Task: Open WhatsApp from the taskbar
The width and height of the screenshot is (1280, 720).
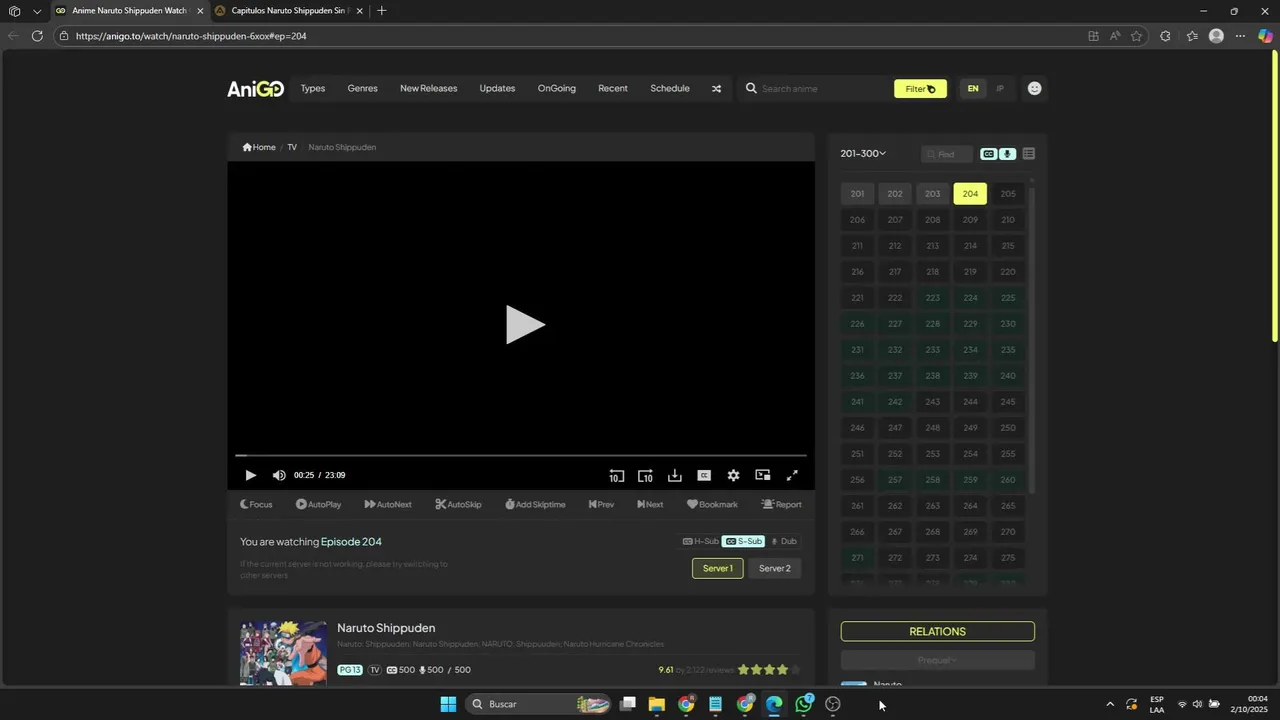Action: [x=804, y=704]
